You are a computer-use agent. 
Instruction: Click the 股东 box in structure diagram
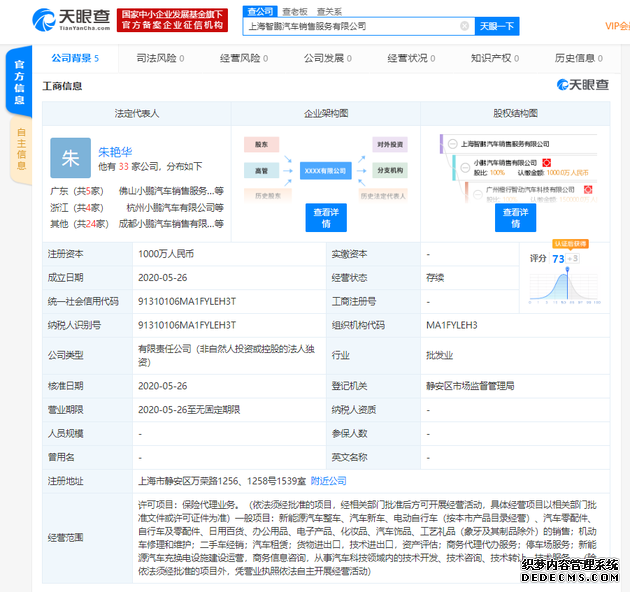262,144
